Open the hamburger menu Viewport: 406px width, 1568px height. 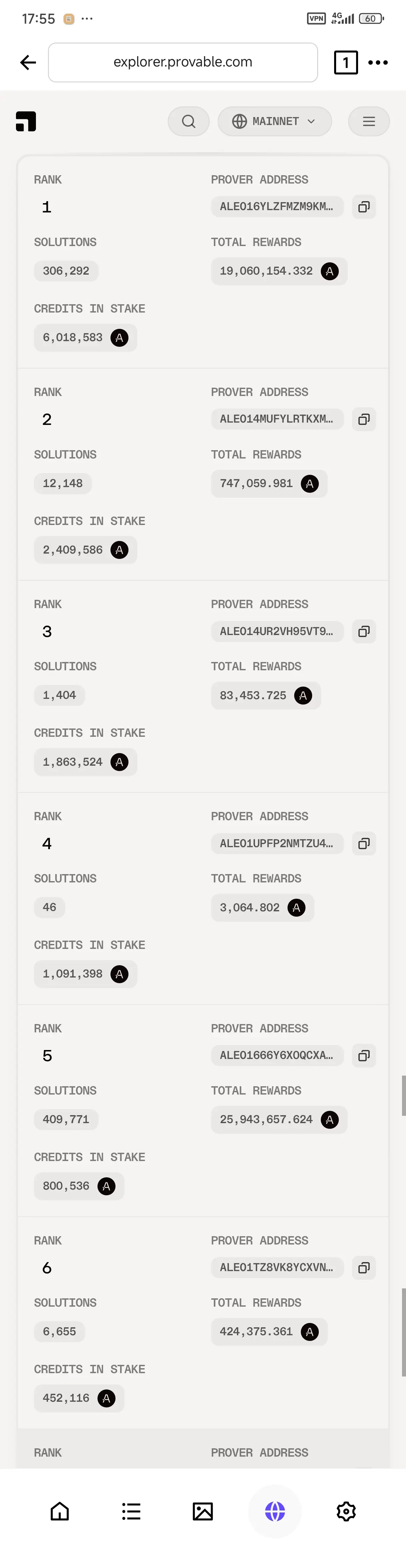[x=369, y=122]
